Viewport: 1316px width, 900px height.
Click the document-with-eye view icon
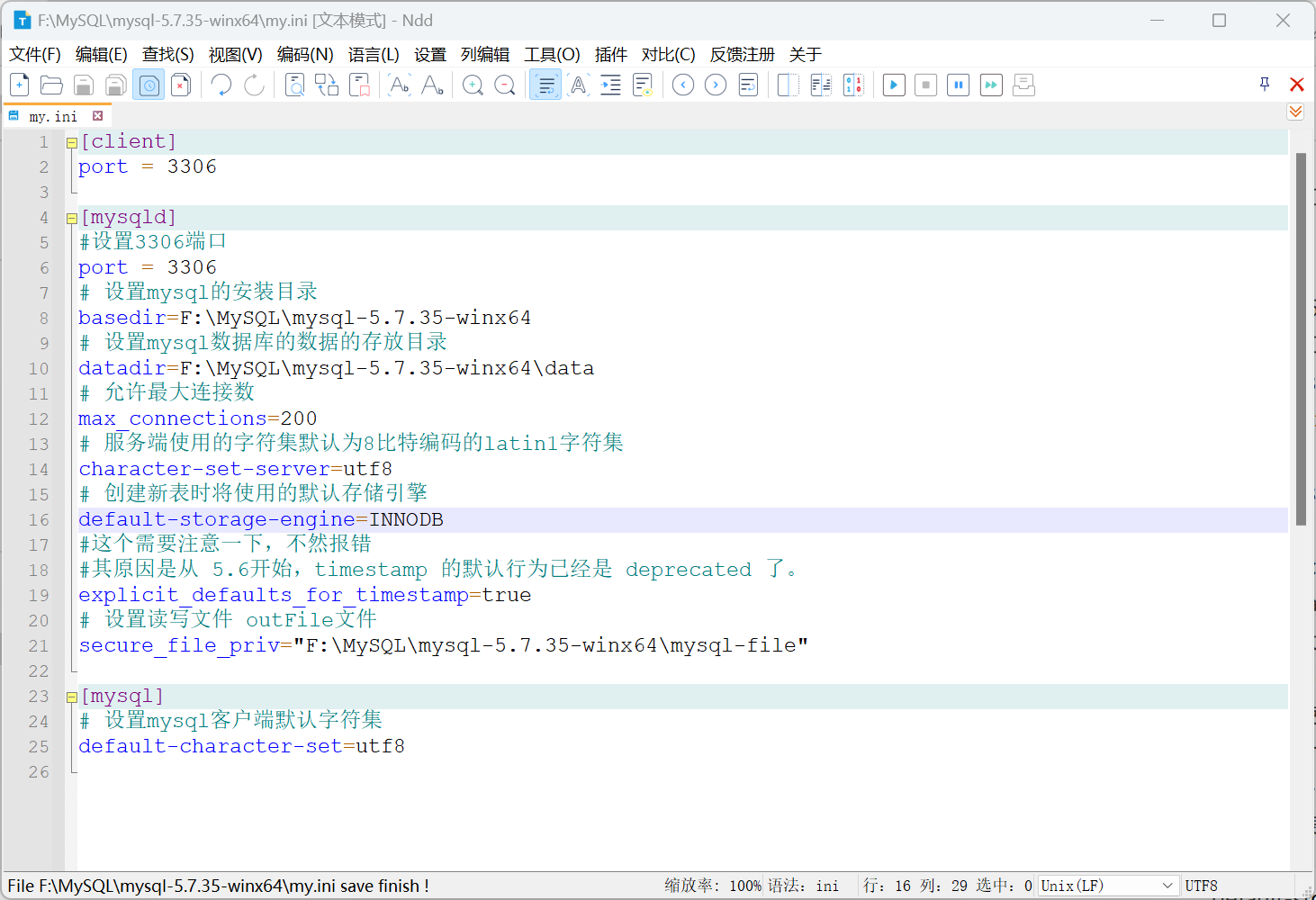click(x=643, y=85)
